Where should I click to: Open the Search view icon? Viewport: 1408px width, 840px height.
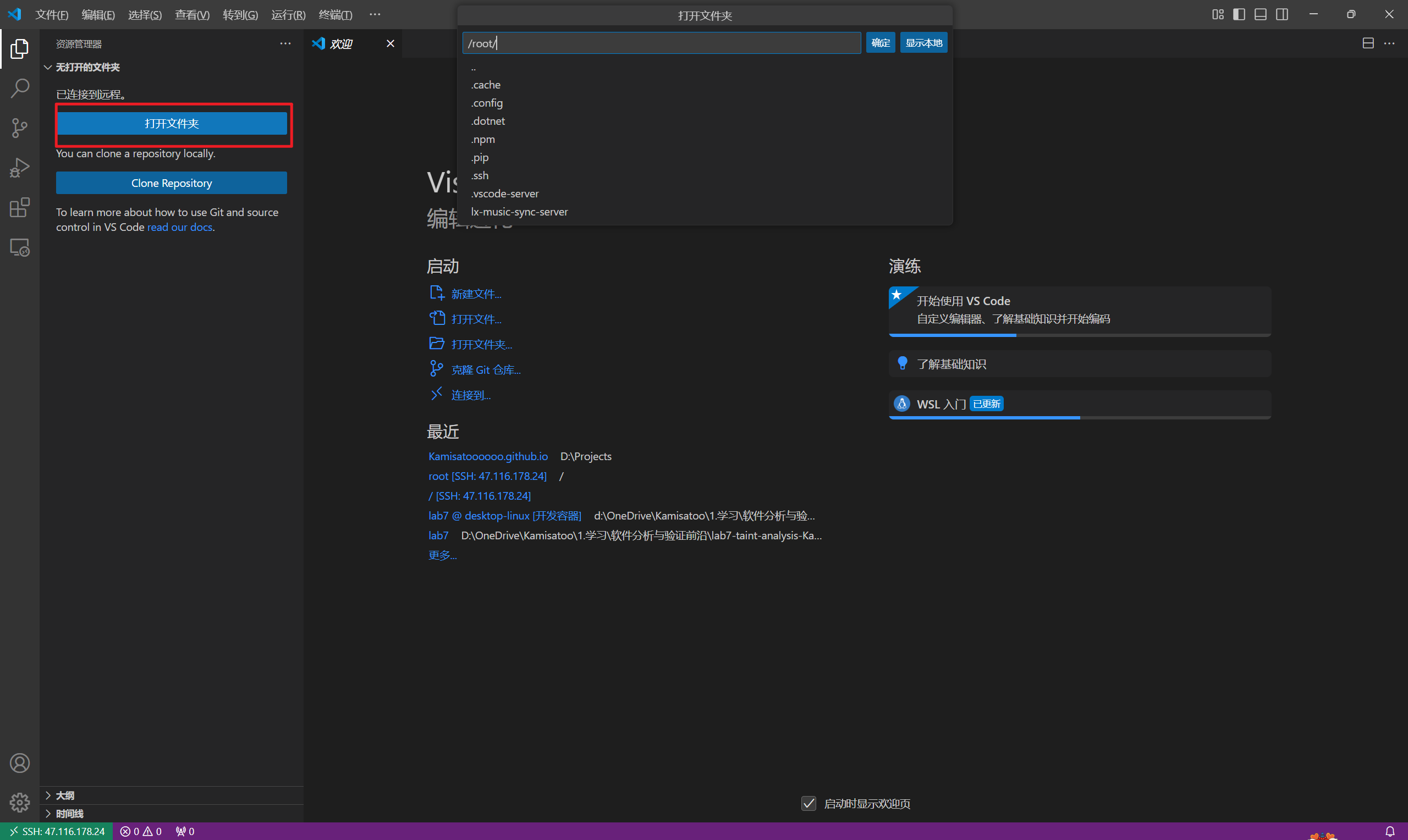point(19,89)
